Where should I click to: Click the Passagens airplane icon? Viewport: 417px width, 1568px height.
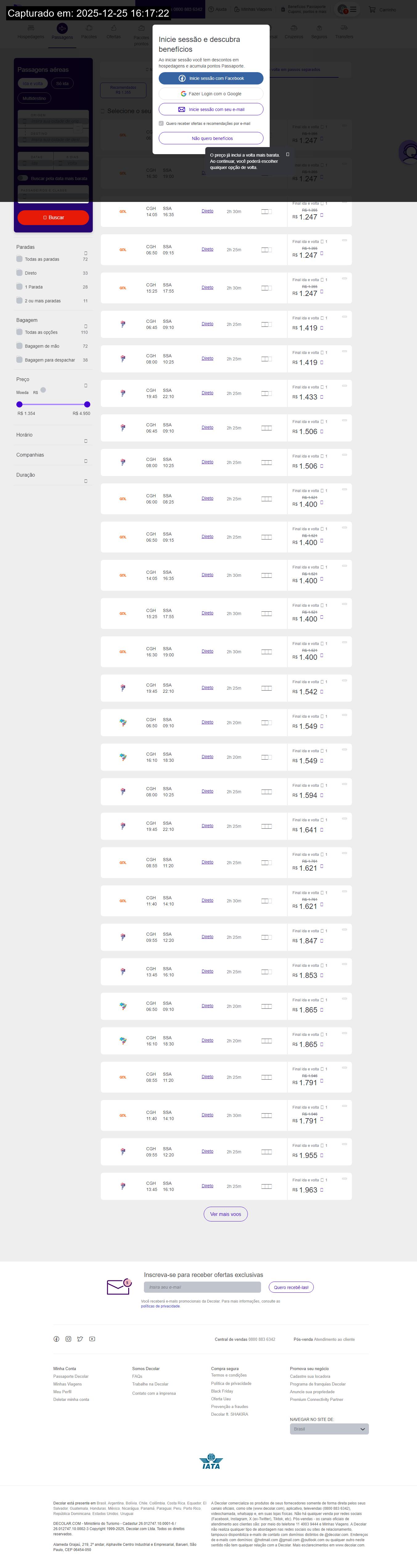pyautogui.click(x=62, y=29)
